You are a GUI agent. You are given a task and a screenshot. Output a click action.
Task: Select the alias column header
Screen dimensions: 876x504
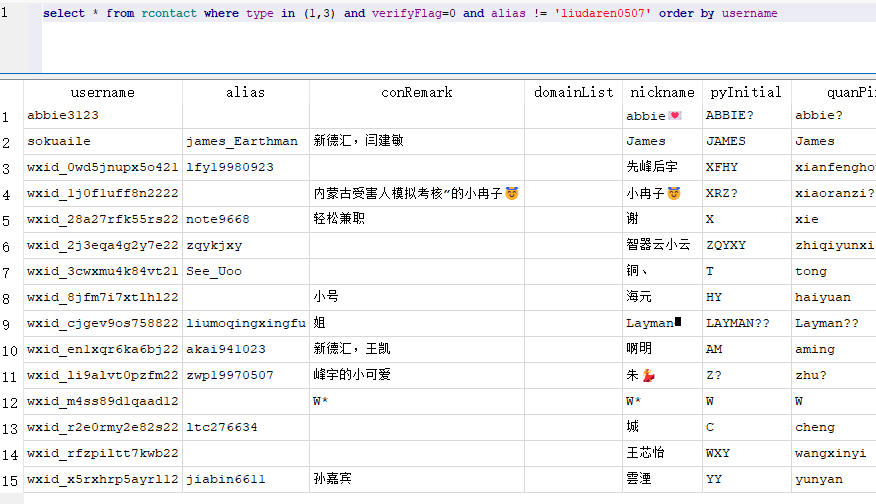(x=246, y=92)
